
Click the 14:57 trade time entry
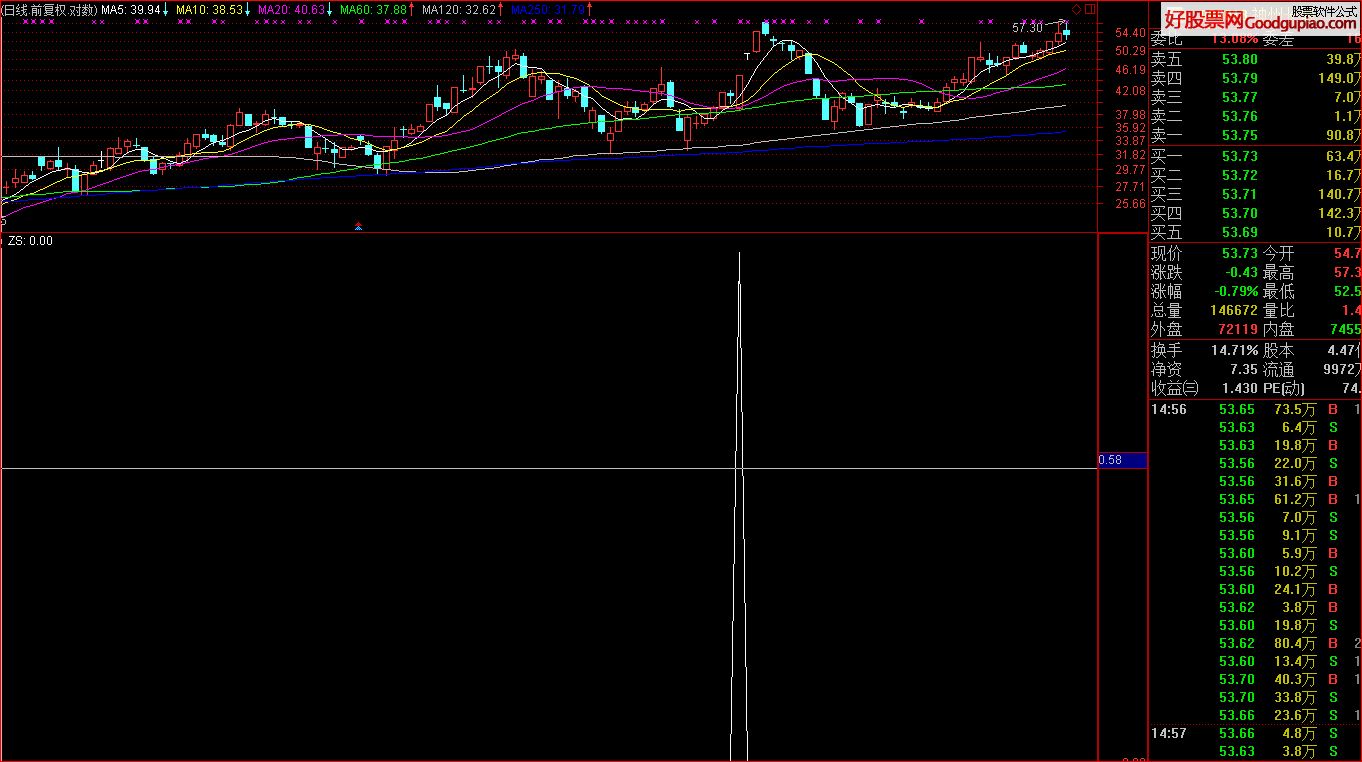pos(1169,733)
